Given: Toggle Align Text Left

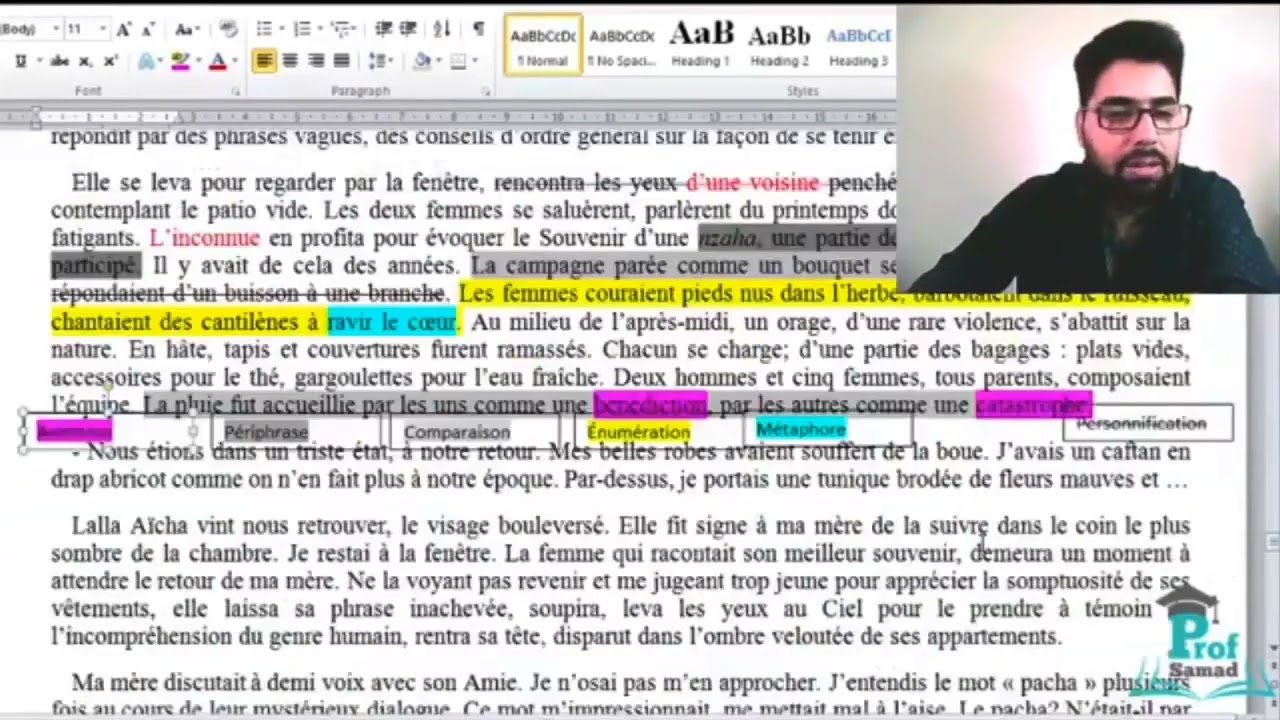Looking at the screenshot, I should point(264,61).
